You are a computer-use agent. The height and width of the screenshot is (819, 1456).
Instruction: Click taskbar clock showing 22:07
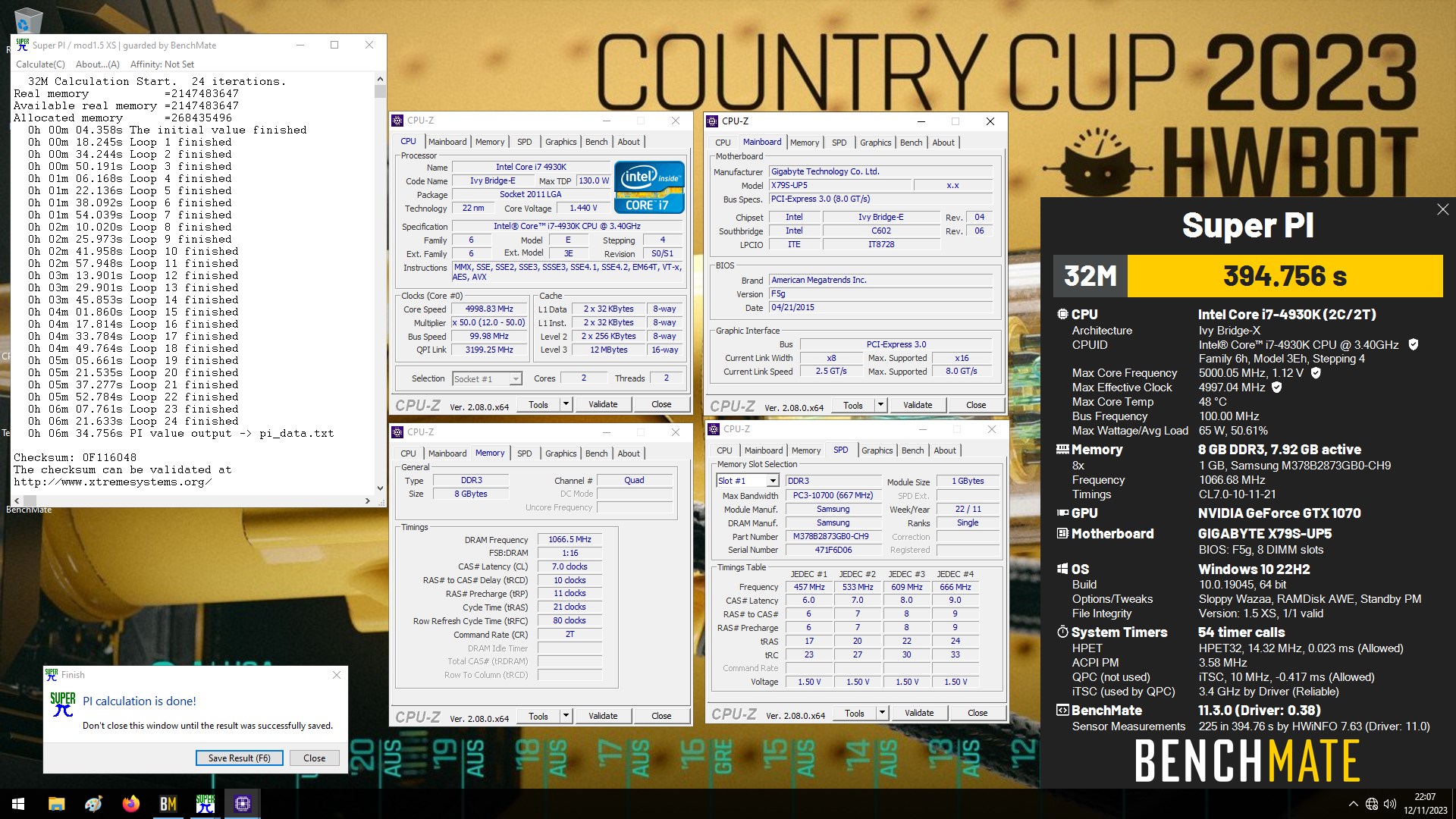[1425, 797]
